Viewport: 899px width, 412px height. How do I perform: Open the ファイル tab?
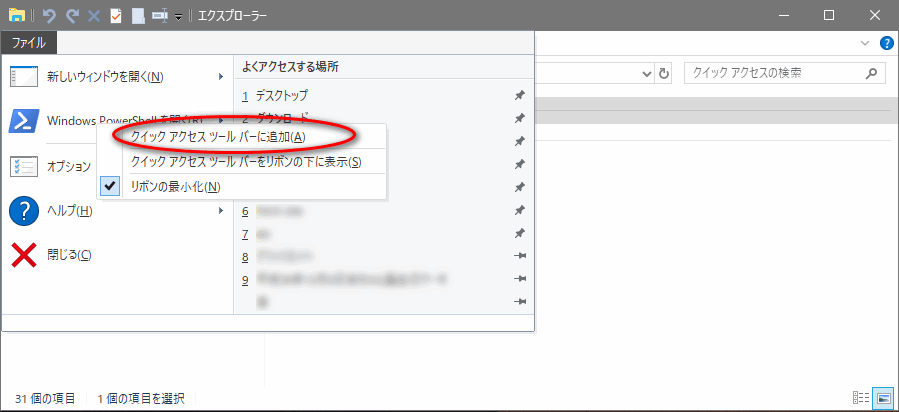[x=28, y=43]
